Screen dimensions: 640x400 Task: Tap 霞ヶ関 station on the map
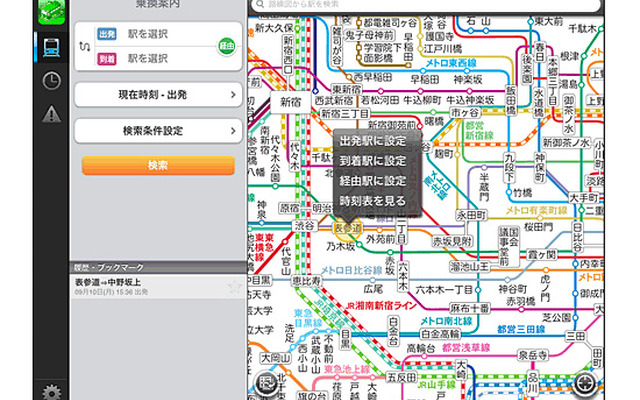tap(541, 255)
